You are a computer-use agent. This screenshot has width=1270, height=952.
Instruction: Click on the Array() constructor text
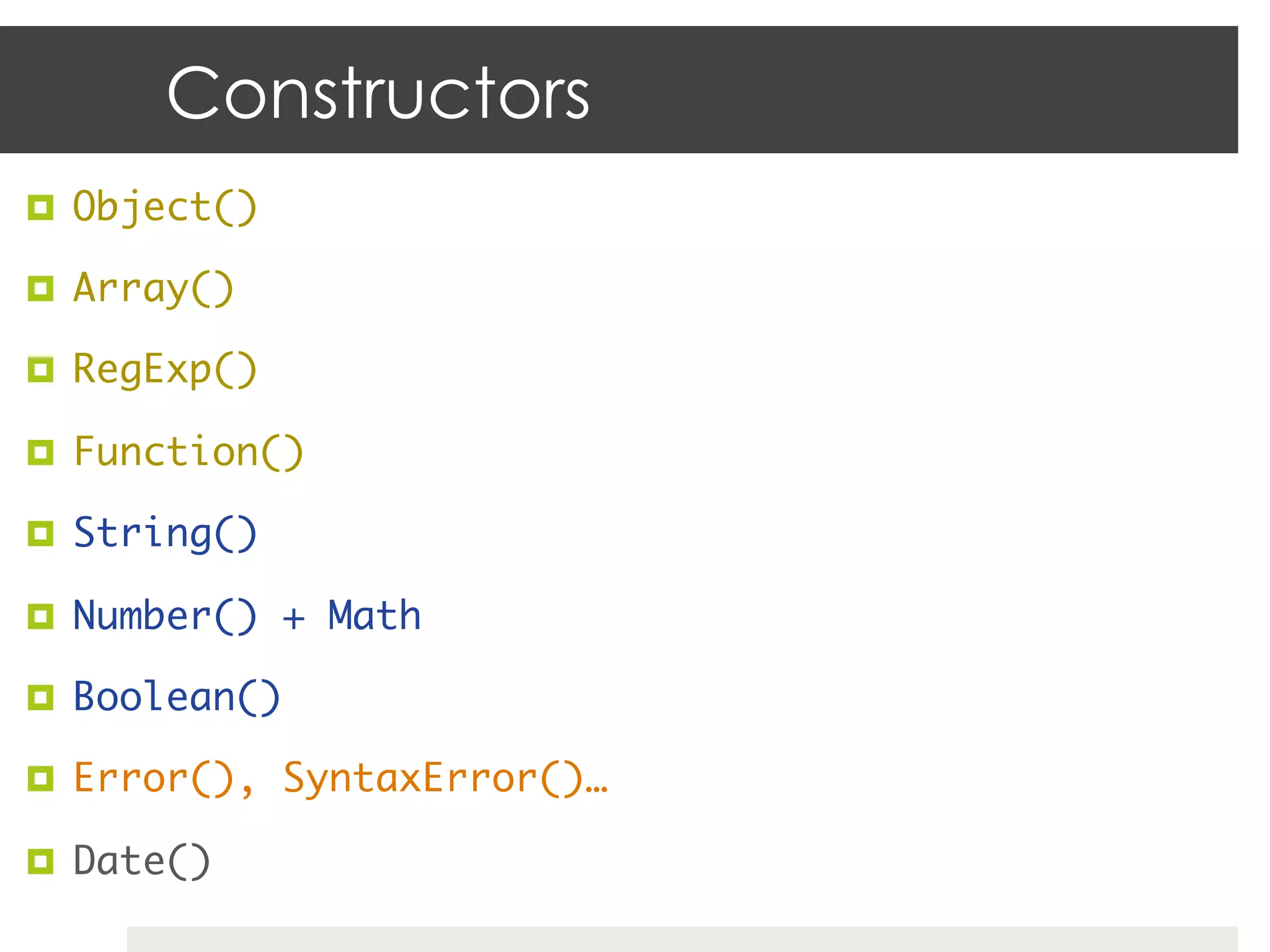(x=153, y=289)
